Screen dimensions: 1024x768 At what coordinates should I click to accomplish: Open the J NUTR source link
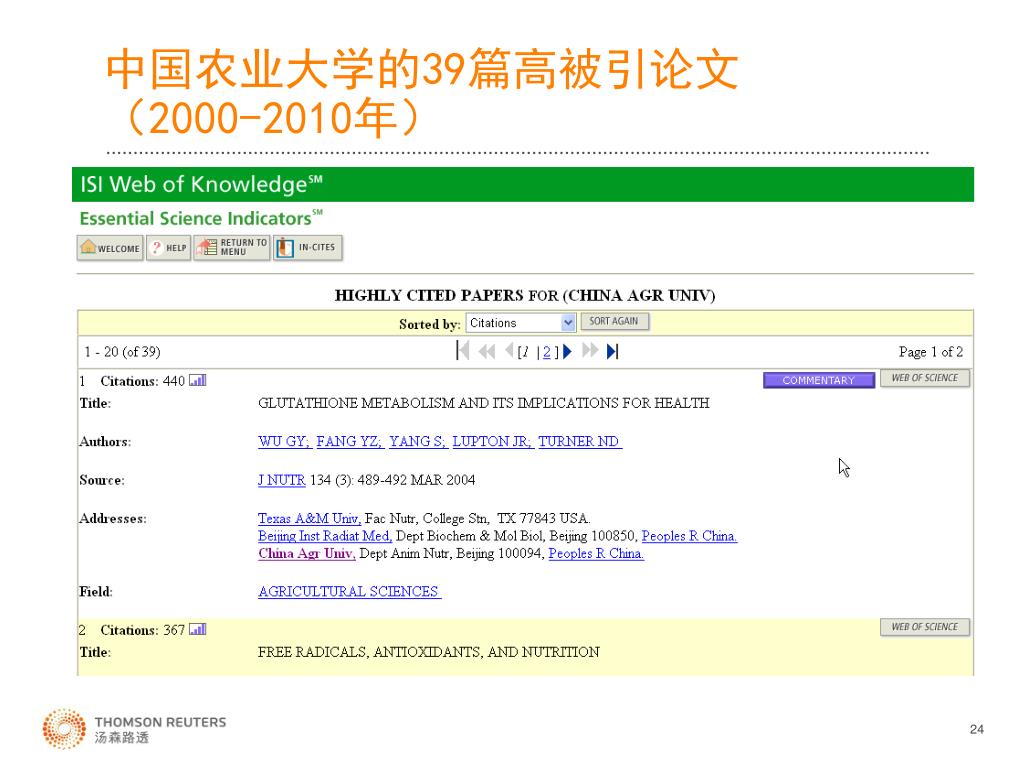click(x=281, y=480)
